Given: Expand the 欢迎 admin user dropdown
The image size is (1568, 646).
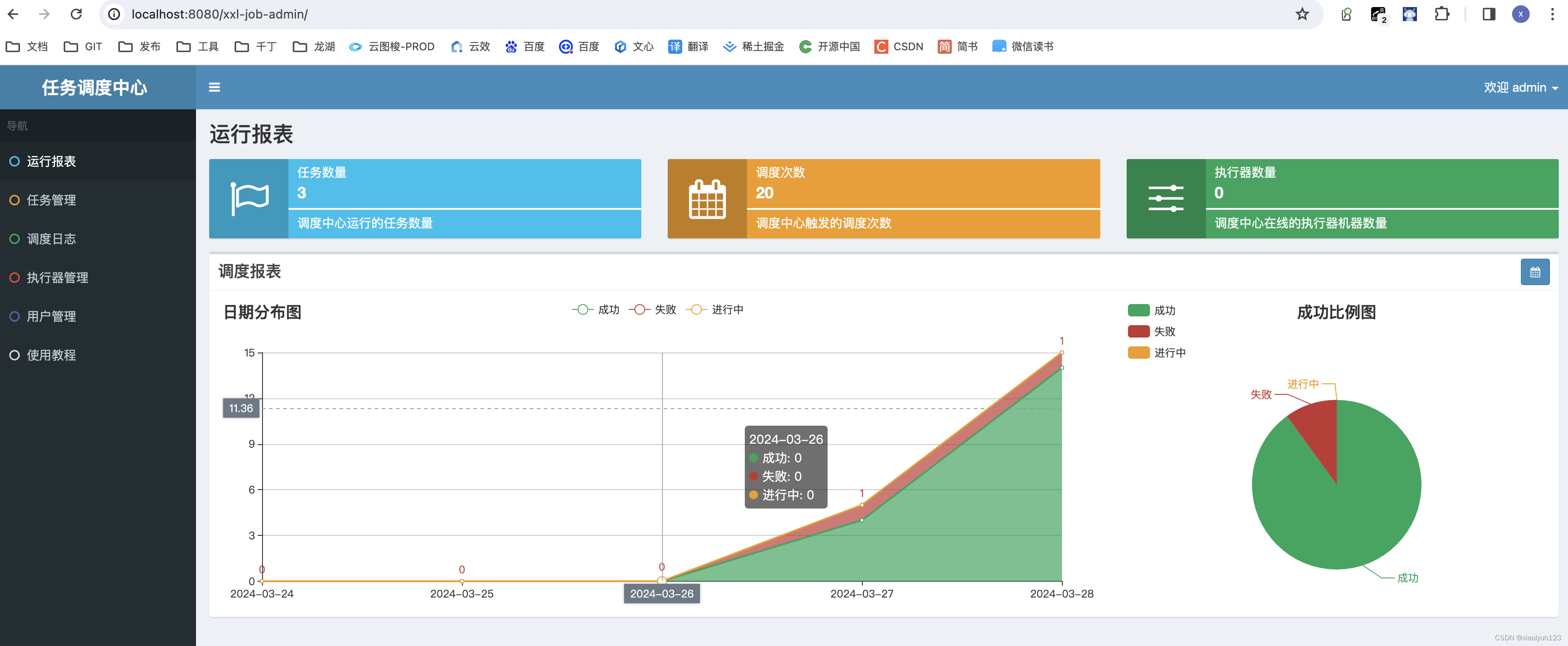Looking at the screenshot, I should click(1520, 87).
